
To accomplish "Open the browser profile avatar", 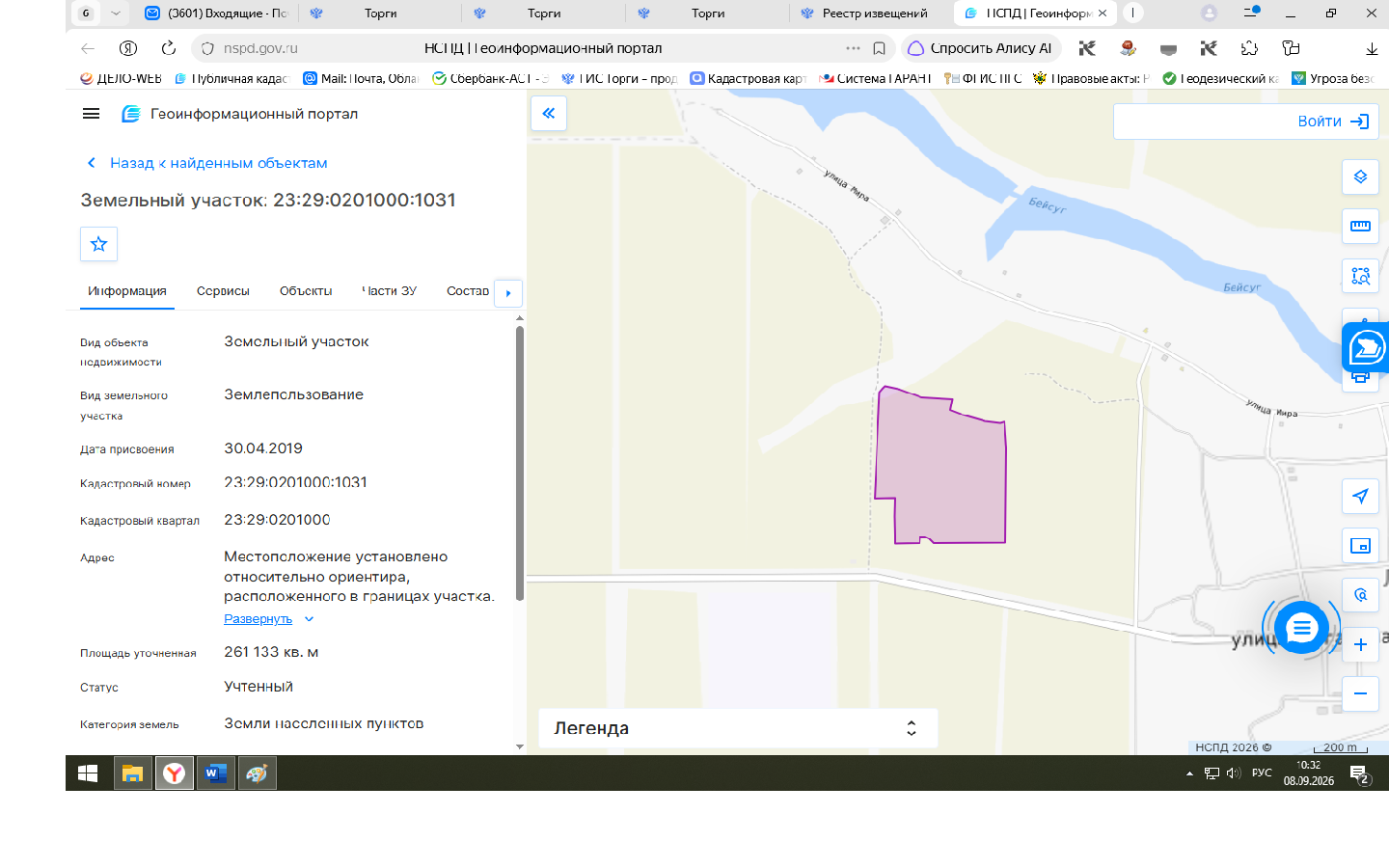I will (x=1209, y=14).
